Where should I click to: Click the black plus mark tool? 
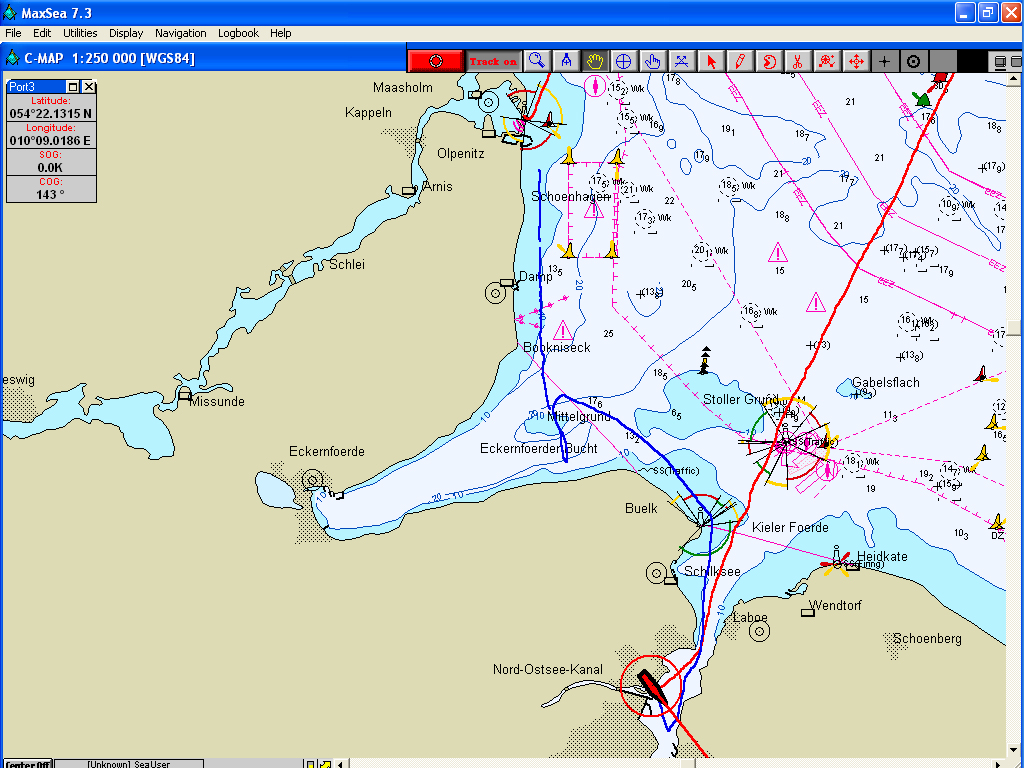tap(884, 61)
